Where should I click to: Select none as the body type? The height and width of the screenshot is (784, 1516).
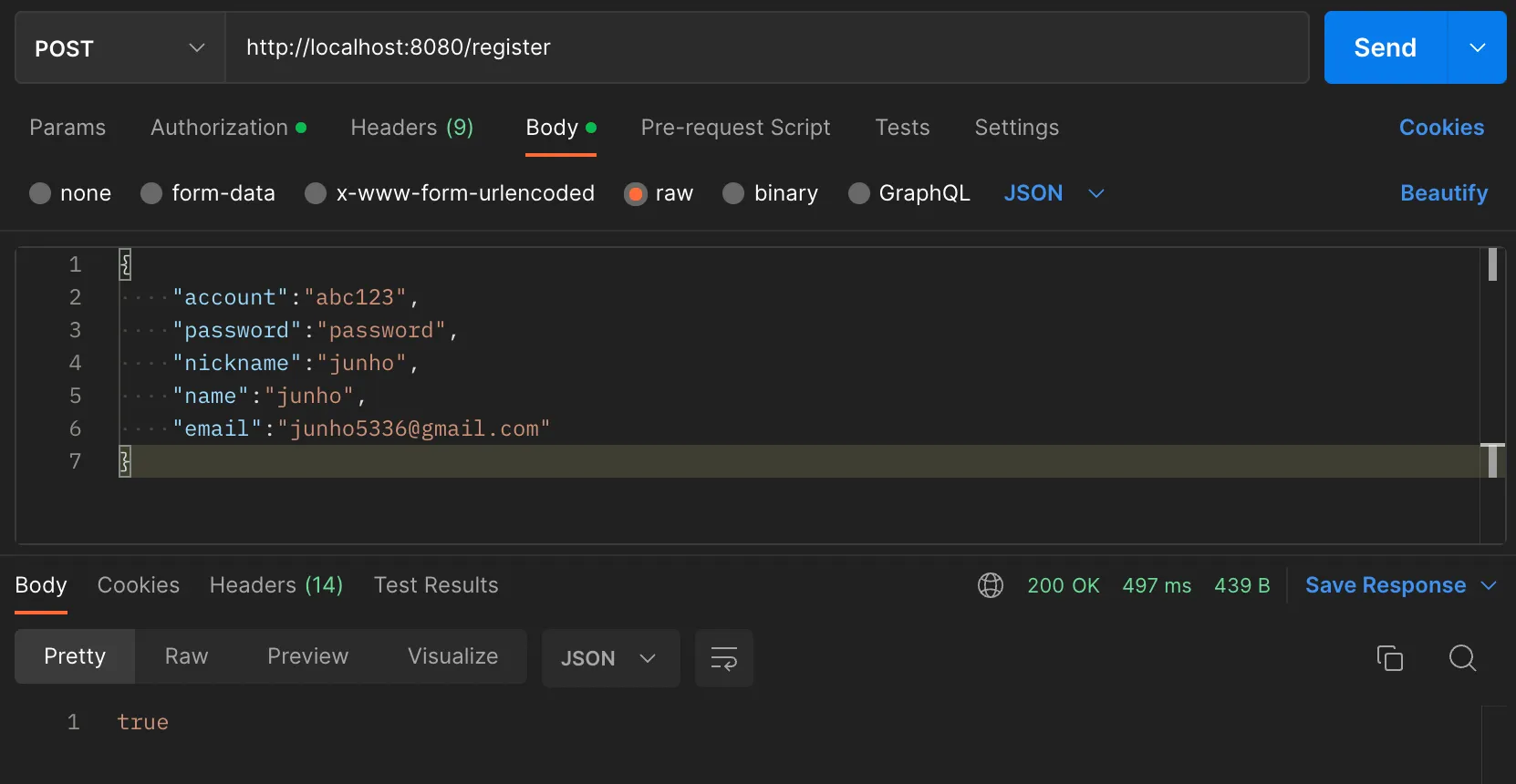(x=40, y=193)
